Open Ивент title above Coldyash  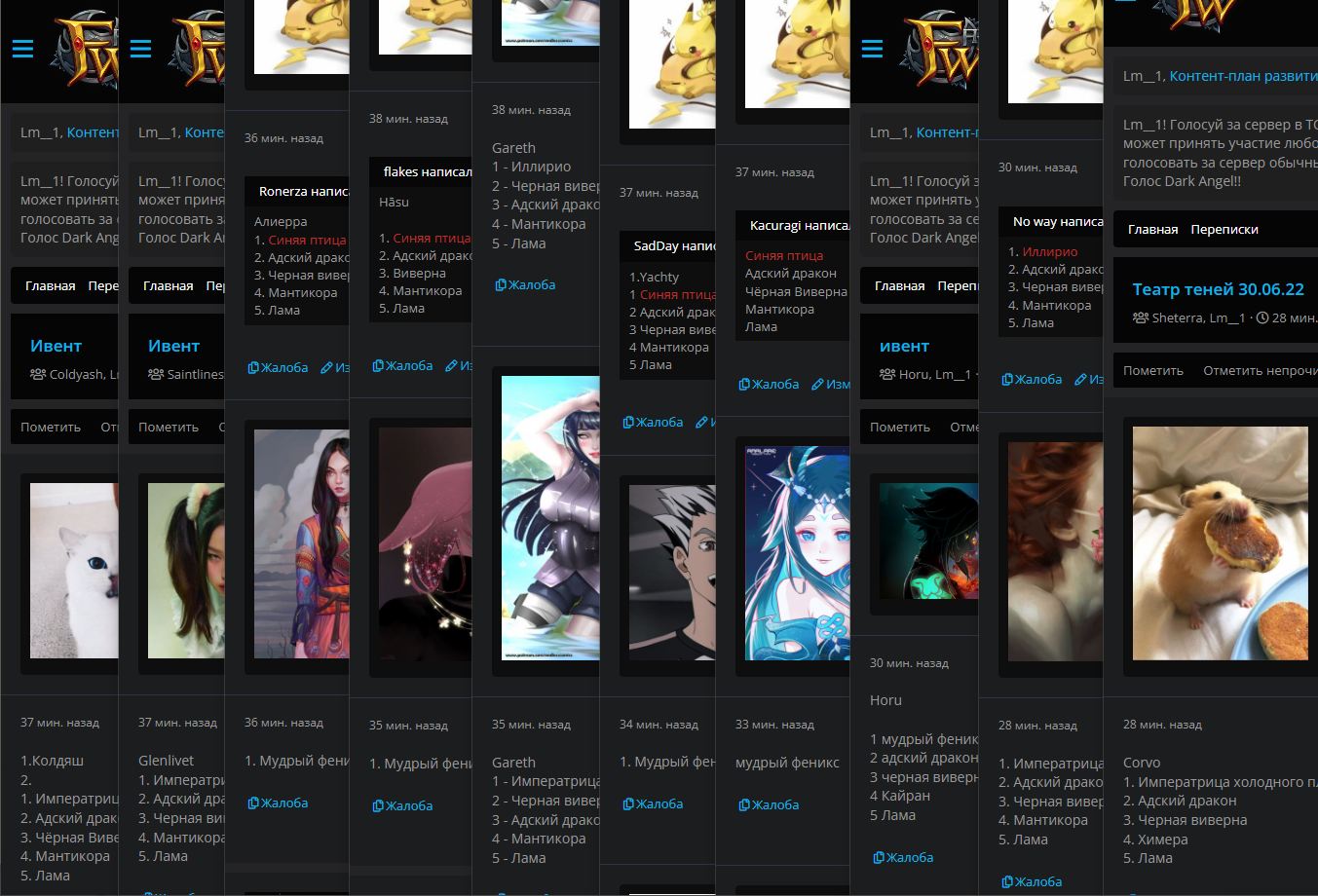pos(56,346)
